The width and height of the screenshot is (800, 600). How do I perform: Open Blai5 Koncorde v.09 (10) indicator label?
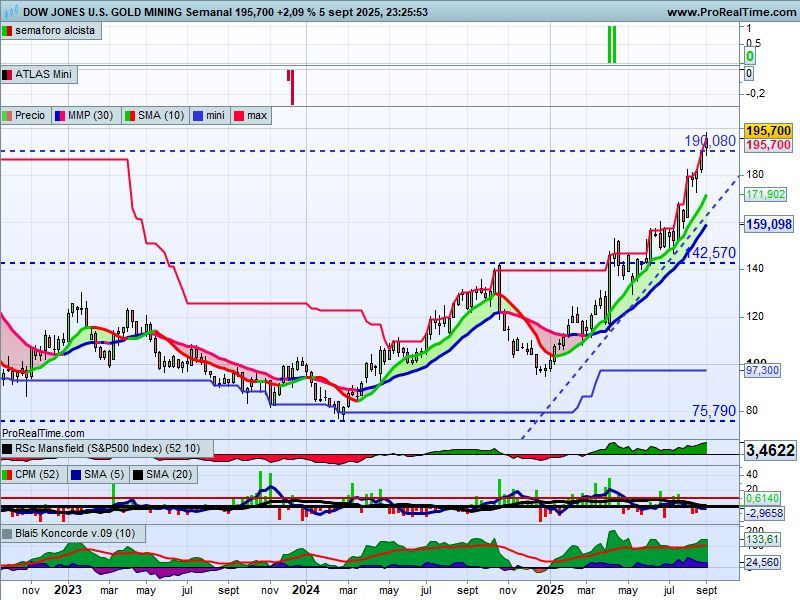pyautogui.click(x=75, y=534)
